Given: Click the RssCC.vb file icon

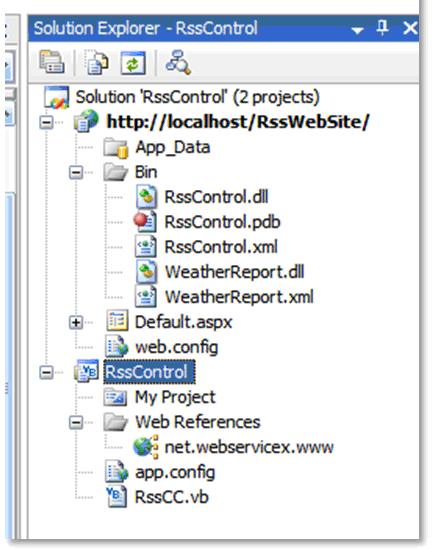Looking at the screenshot, I should coord(116,497).
